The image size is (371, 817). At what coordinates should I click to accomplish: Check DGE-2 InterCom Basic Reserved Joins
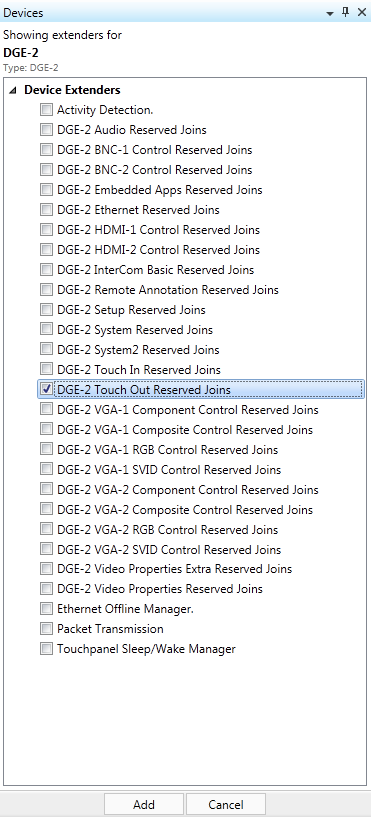46,269
